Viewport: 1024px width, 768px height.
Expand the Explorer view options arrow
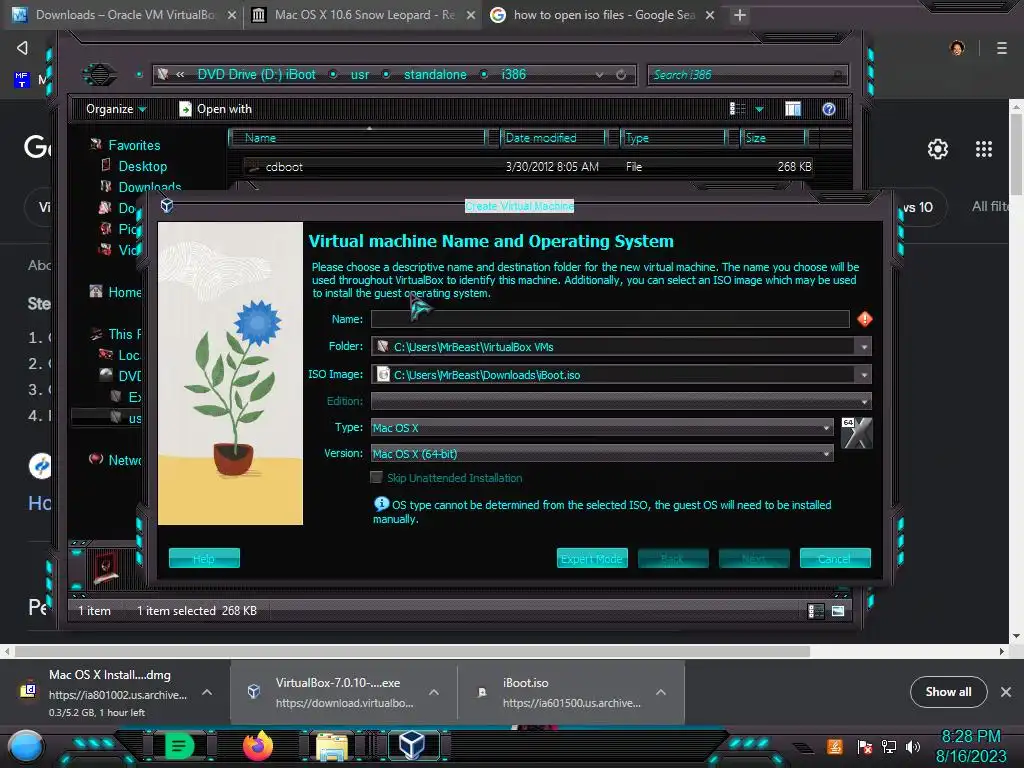760,109
